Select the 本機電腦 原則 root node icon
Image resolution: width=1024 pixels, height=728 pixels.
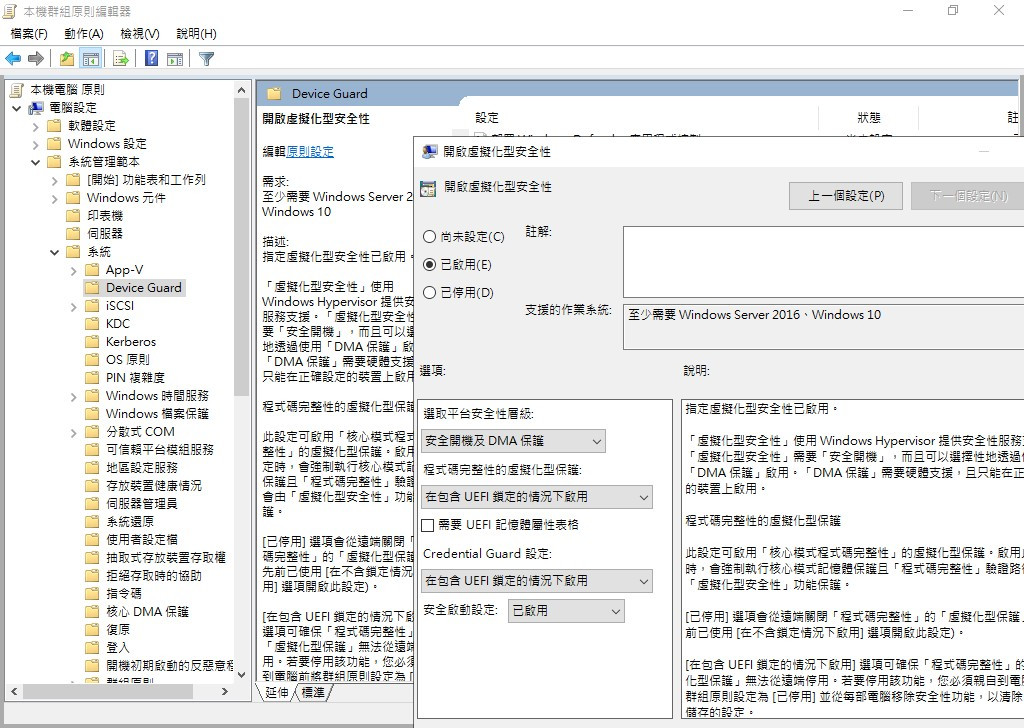(18, 89)
